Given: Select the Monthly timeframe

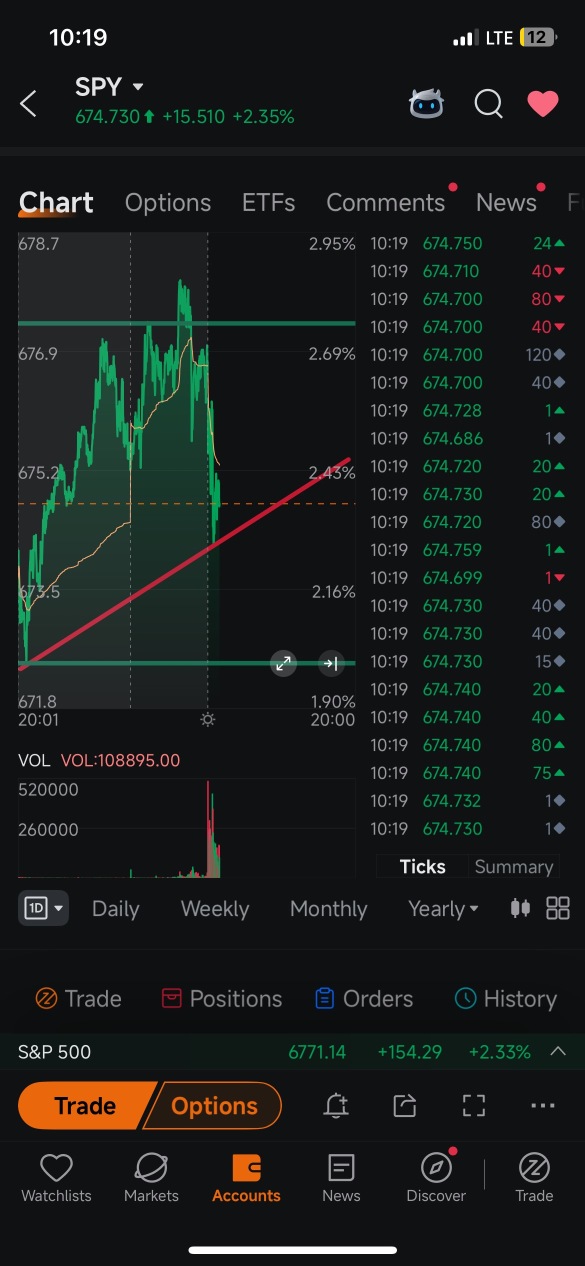Looking at the screenshot, I should [x=329, y=908].
